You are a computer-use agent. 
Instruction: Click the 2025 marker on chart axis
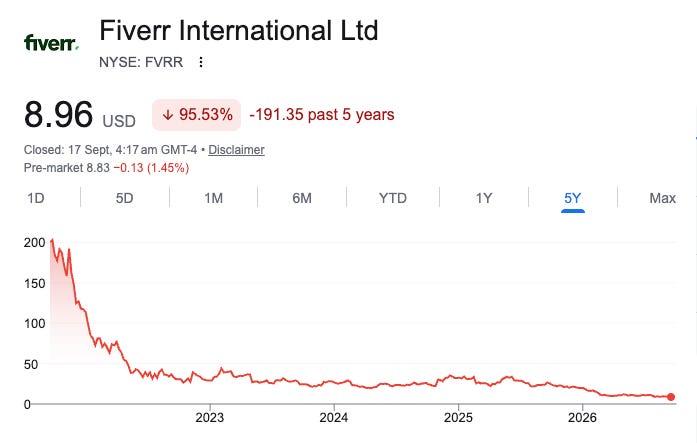click(x=458, y=418)
